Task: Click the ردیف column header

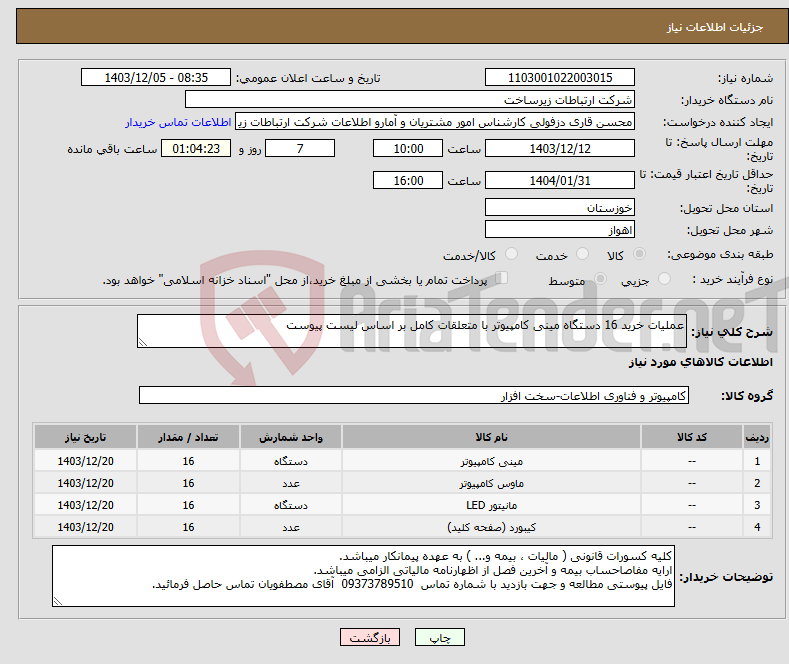Action: (x=757, y=437)
